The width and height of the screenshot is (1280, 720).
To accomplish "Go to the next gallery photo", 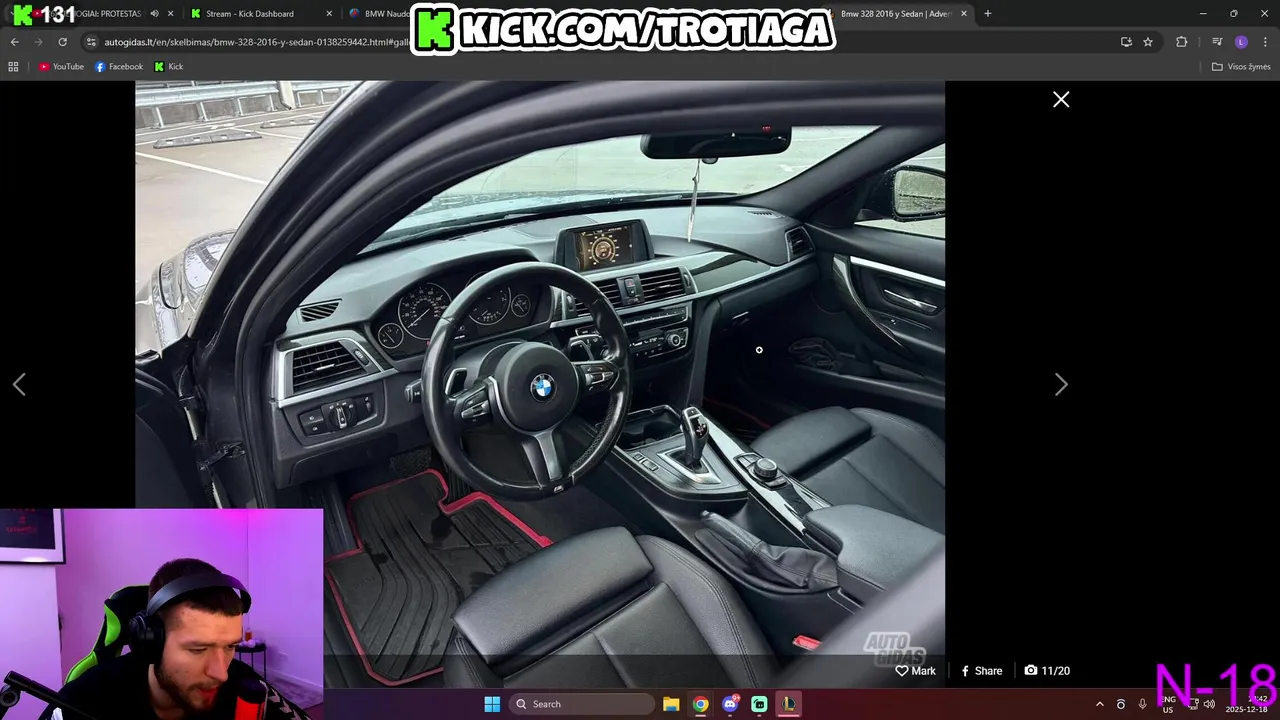I will click(1061, 384).
